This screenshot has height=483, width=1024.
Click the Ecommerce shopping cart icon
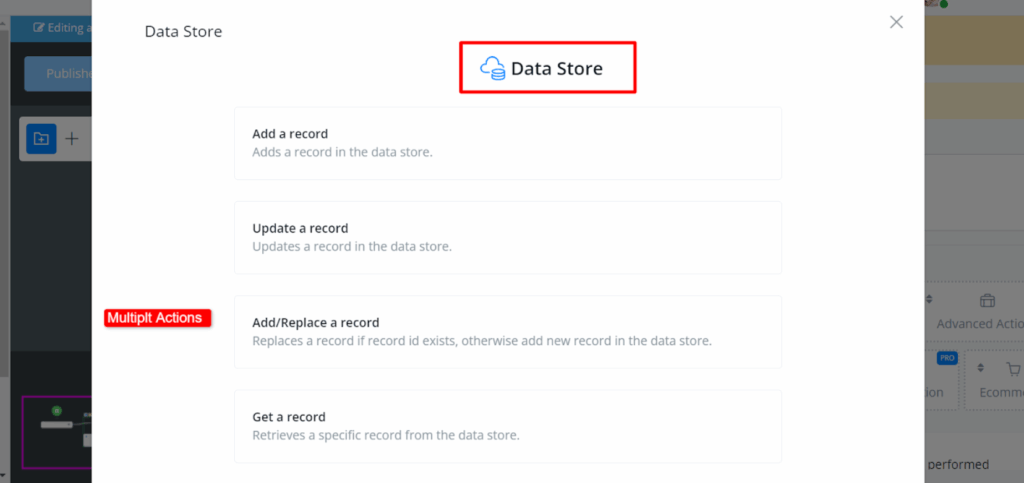point(1013,368)
